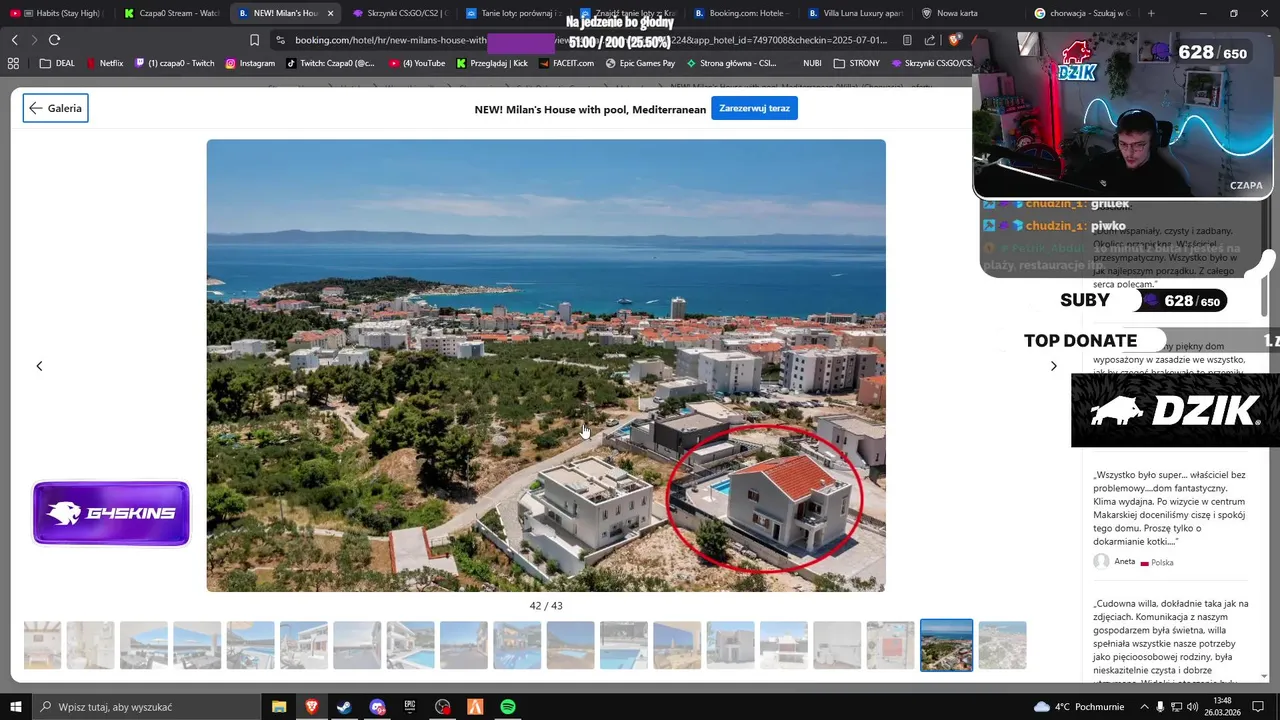The image size is (1280, 720).
Task: Open the (1) czapa0 - Twitch bookmark
Action: 174,63
